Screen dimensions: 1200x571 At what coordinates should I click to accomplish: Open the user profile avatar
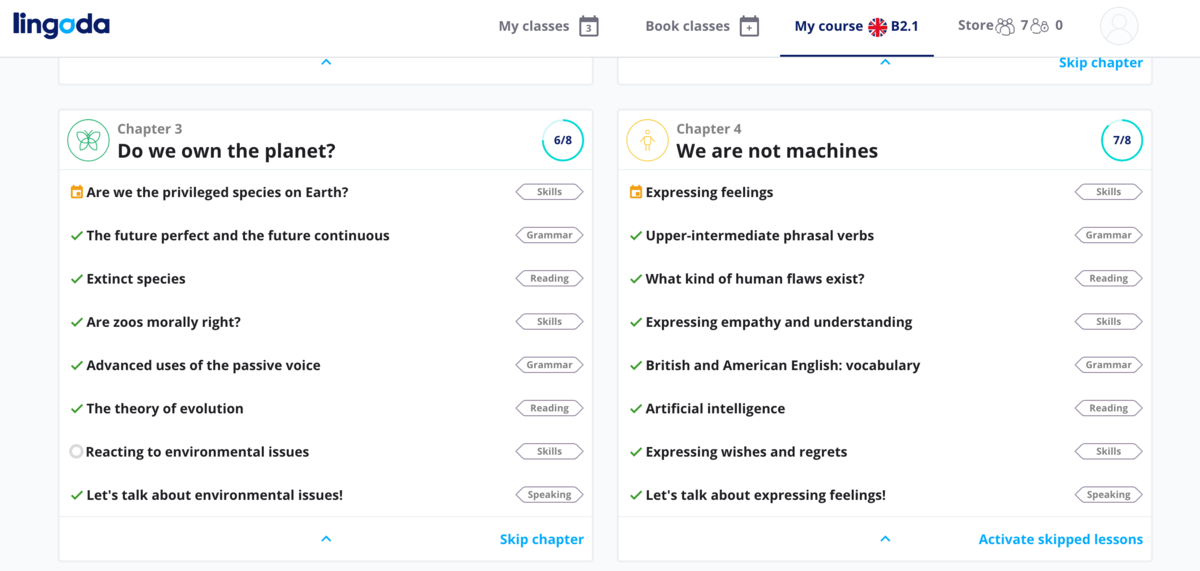point(1119,26)
